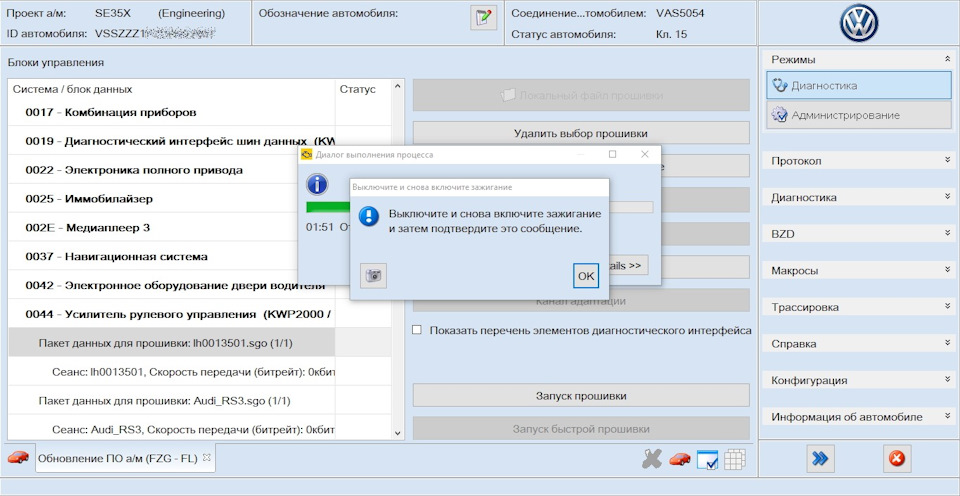This screenshot has width=960, height=496.
Task: Select Диагностика mode button
Action: [x=858, y=85]
